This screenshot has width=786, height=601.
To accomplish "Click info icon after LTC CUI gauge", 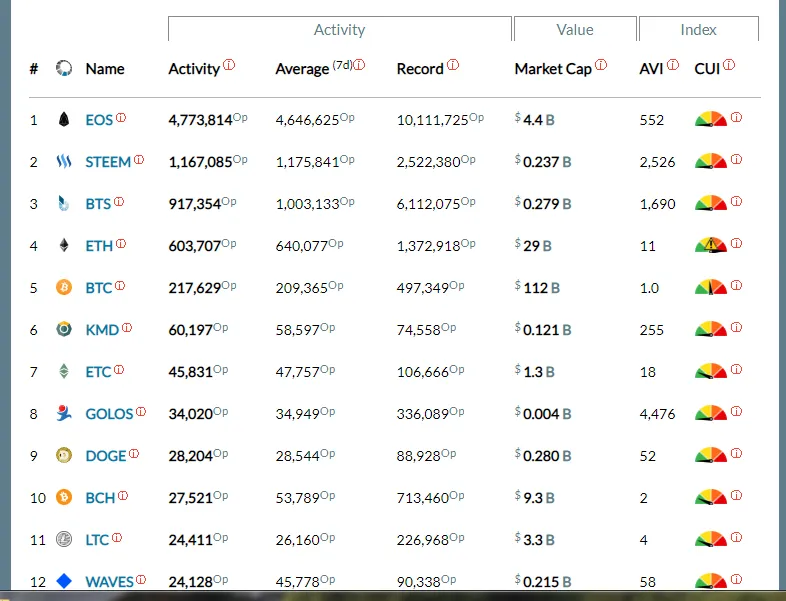I will click(736, 537).
